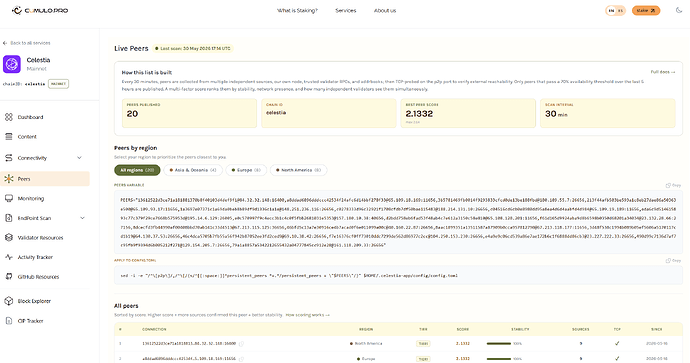Open Monitoring sidebar icon
The width and height of the screenshot is (690, 363).
[9, 198]
